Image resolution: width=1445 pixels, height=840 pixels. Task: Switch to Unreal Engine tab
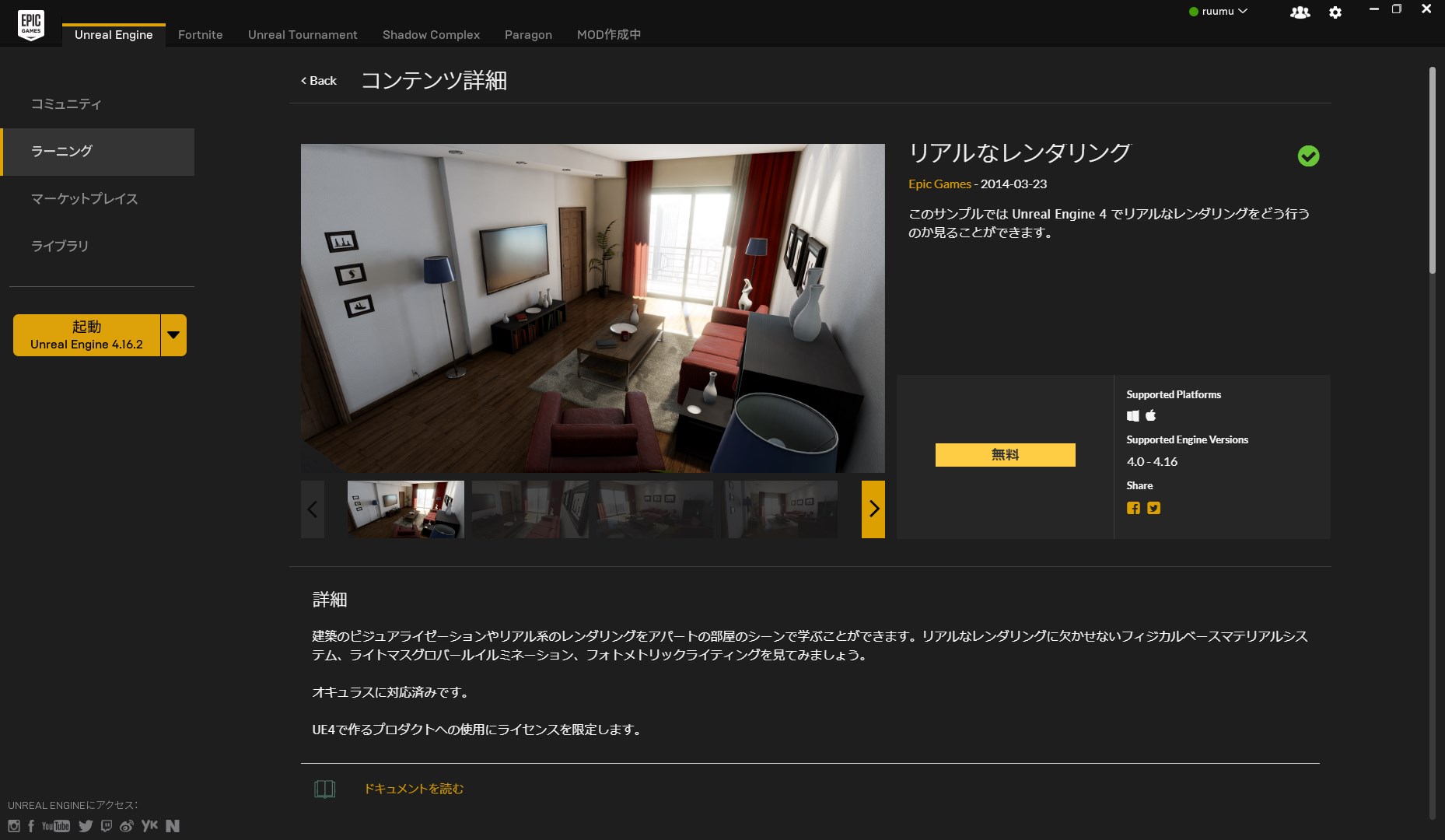pos(114,35)
